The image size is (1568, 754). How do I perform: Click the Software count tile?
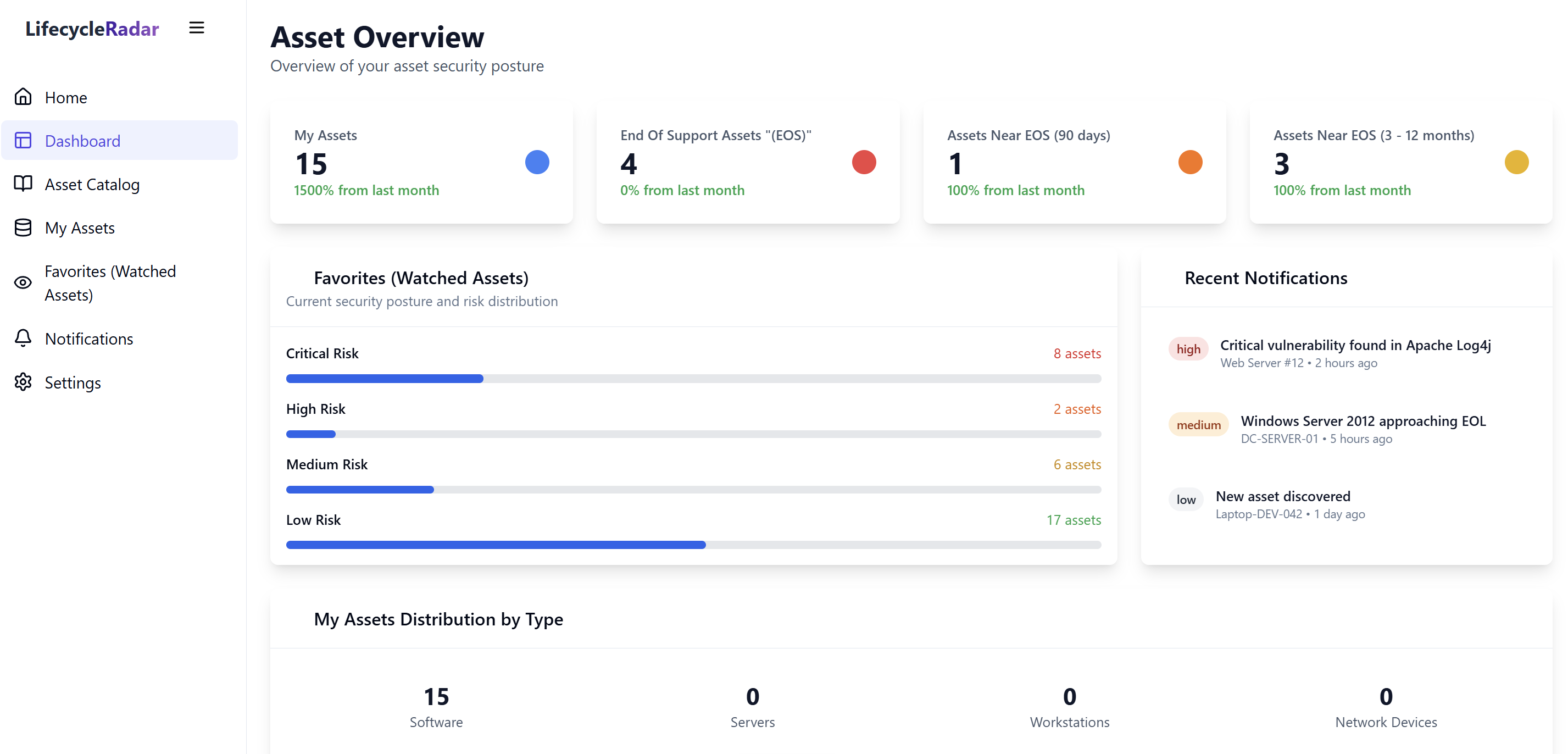436,707
